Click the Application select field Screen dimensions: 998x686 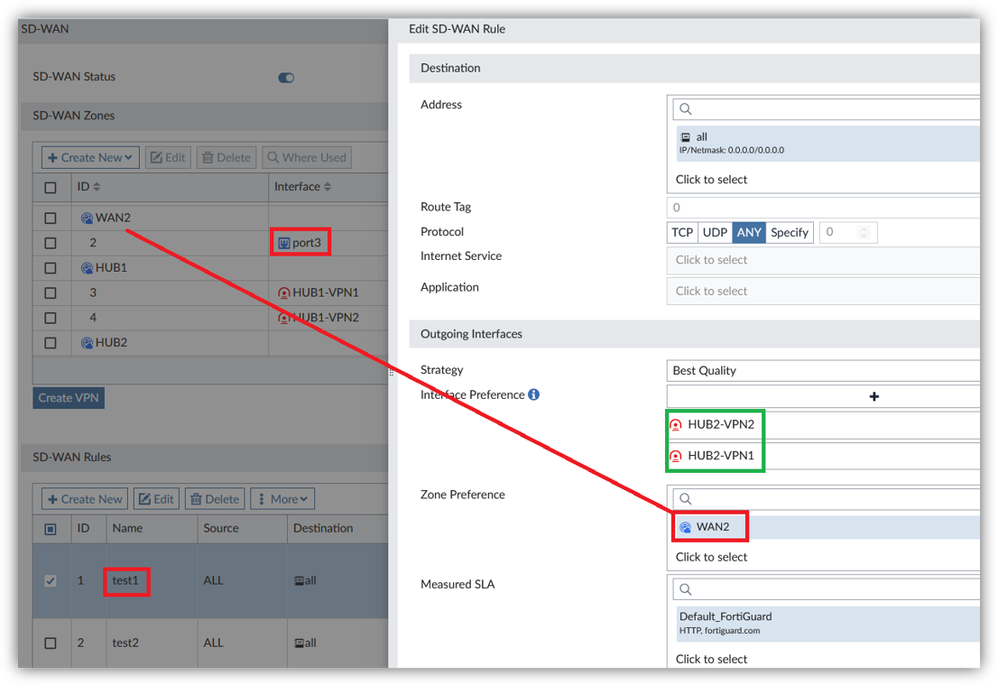pyautogui.click(x=823, y=291)
